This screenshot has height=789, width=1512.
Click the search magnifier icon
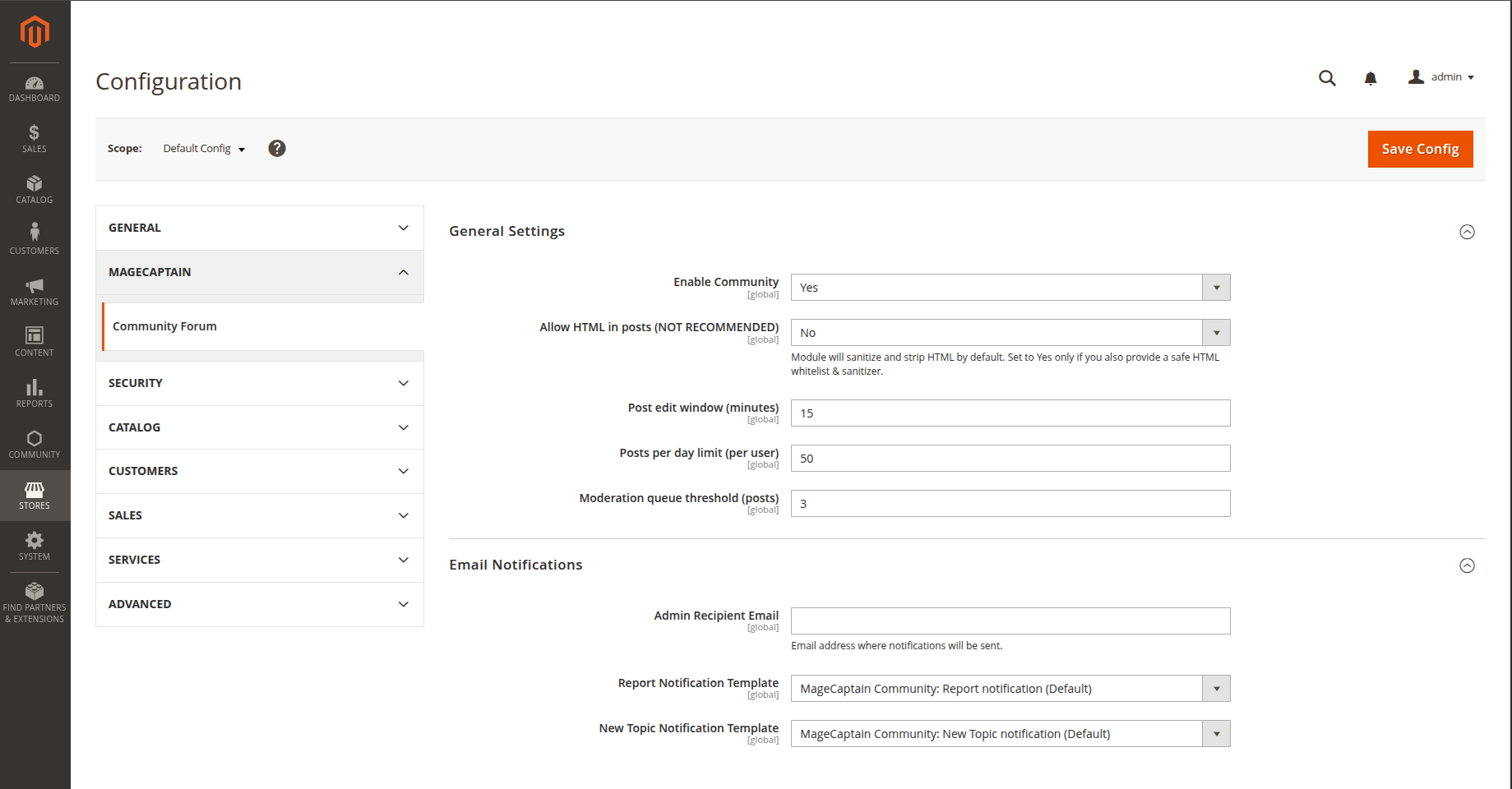(1326, 78)
